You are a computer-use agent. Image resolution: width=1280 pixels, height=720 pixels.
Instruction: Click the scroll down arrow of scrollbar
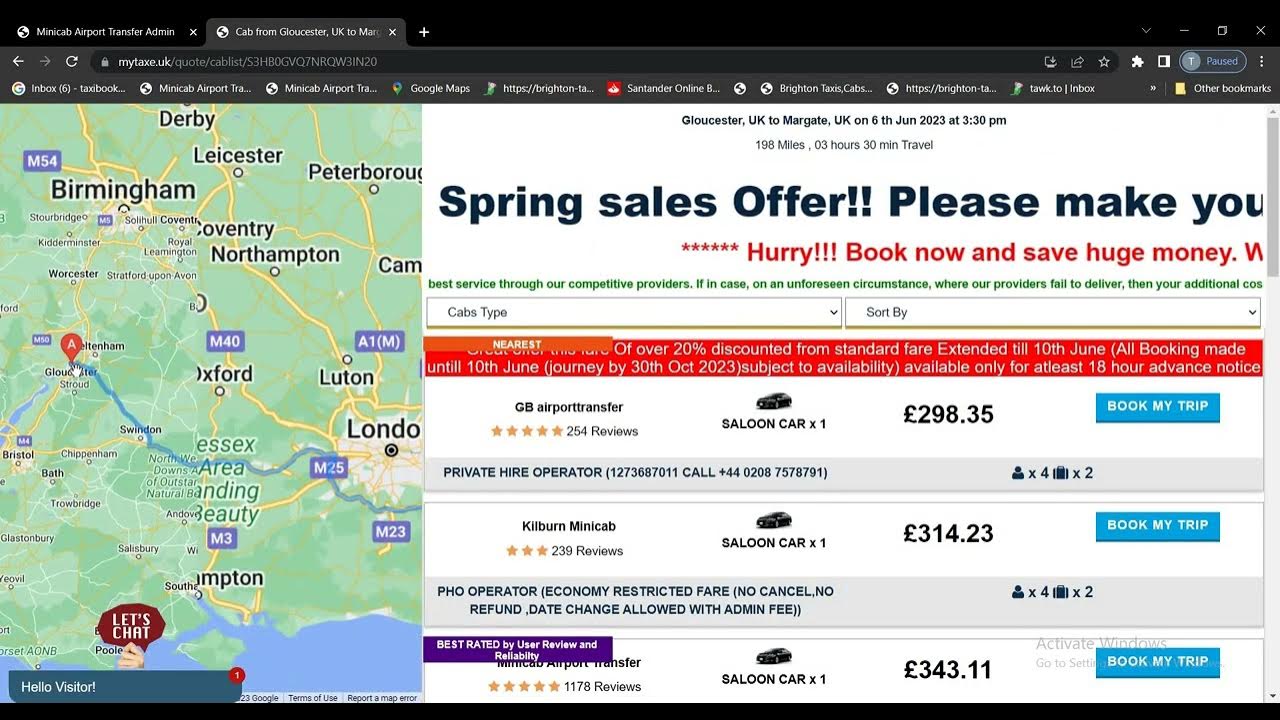[x=1272, y=696]
